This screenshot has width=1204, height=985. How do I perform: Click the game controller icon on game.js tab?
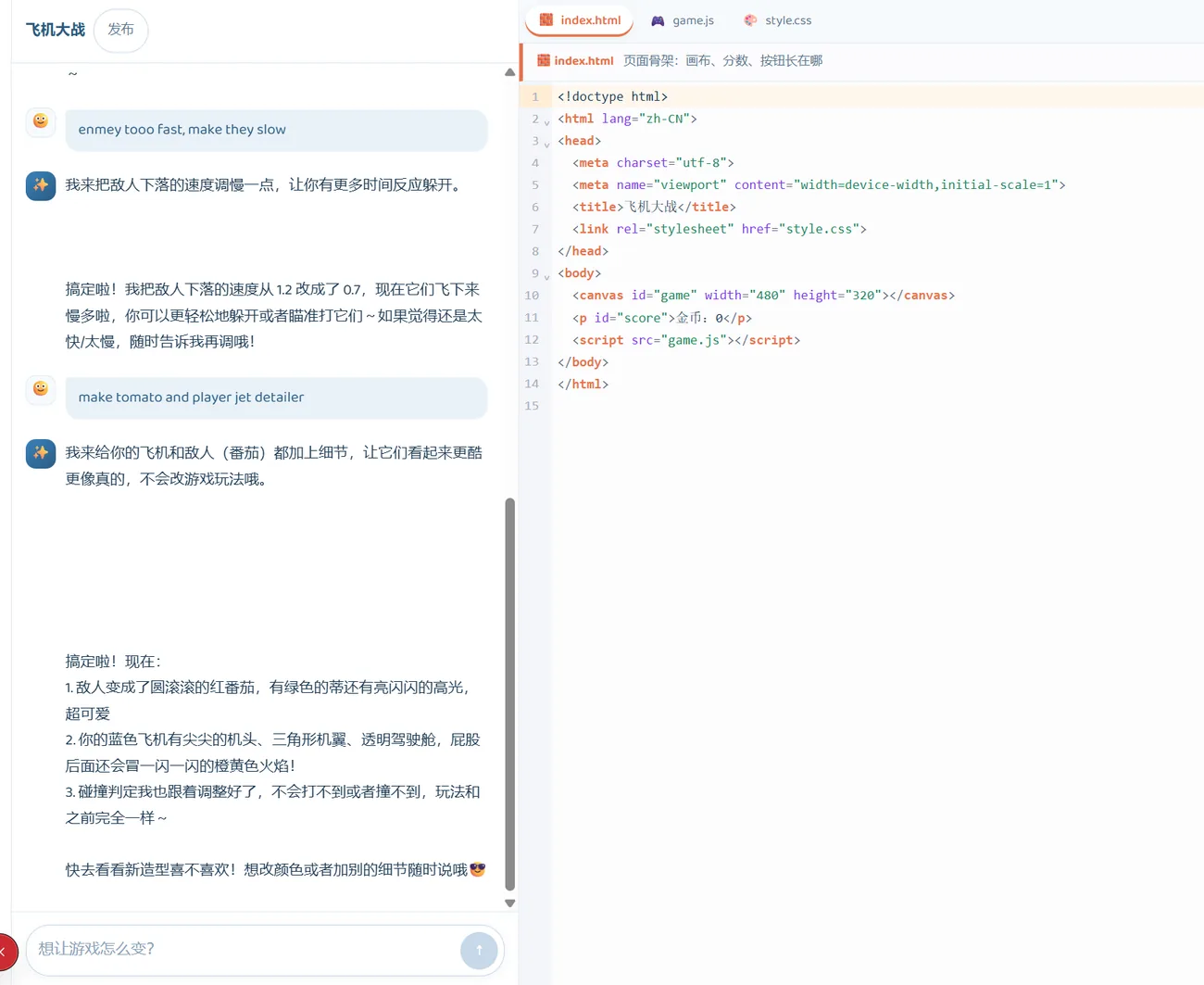click(658, 20)
